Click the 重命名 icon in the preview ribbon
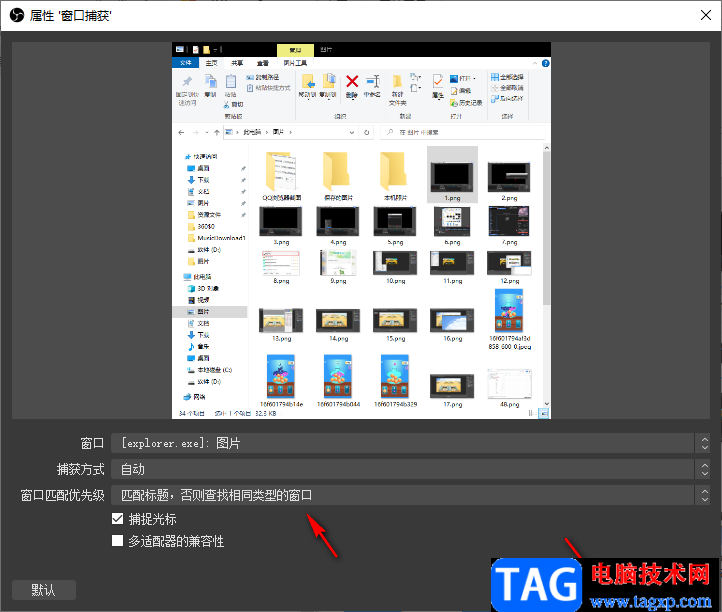The height and width of the screenshot is (612, 722). click(373, 82)
